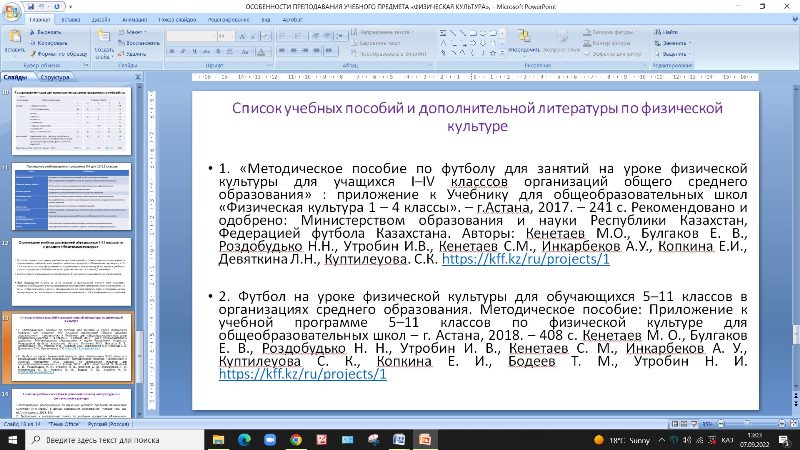Screen dimensions: 800x450
Task: Paste clipboard content with Вставить button
Action: point(14,41)
